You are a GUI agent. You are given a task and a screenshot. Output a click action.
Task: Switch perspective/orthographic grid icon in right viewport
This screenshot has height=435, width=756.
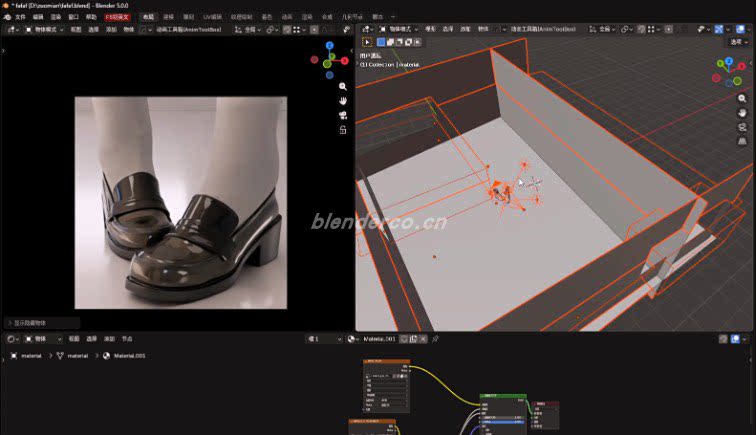pyautogui.click(x=742, y=141)
